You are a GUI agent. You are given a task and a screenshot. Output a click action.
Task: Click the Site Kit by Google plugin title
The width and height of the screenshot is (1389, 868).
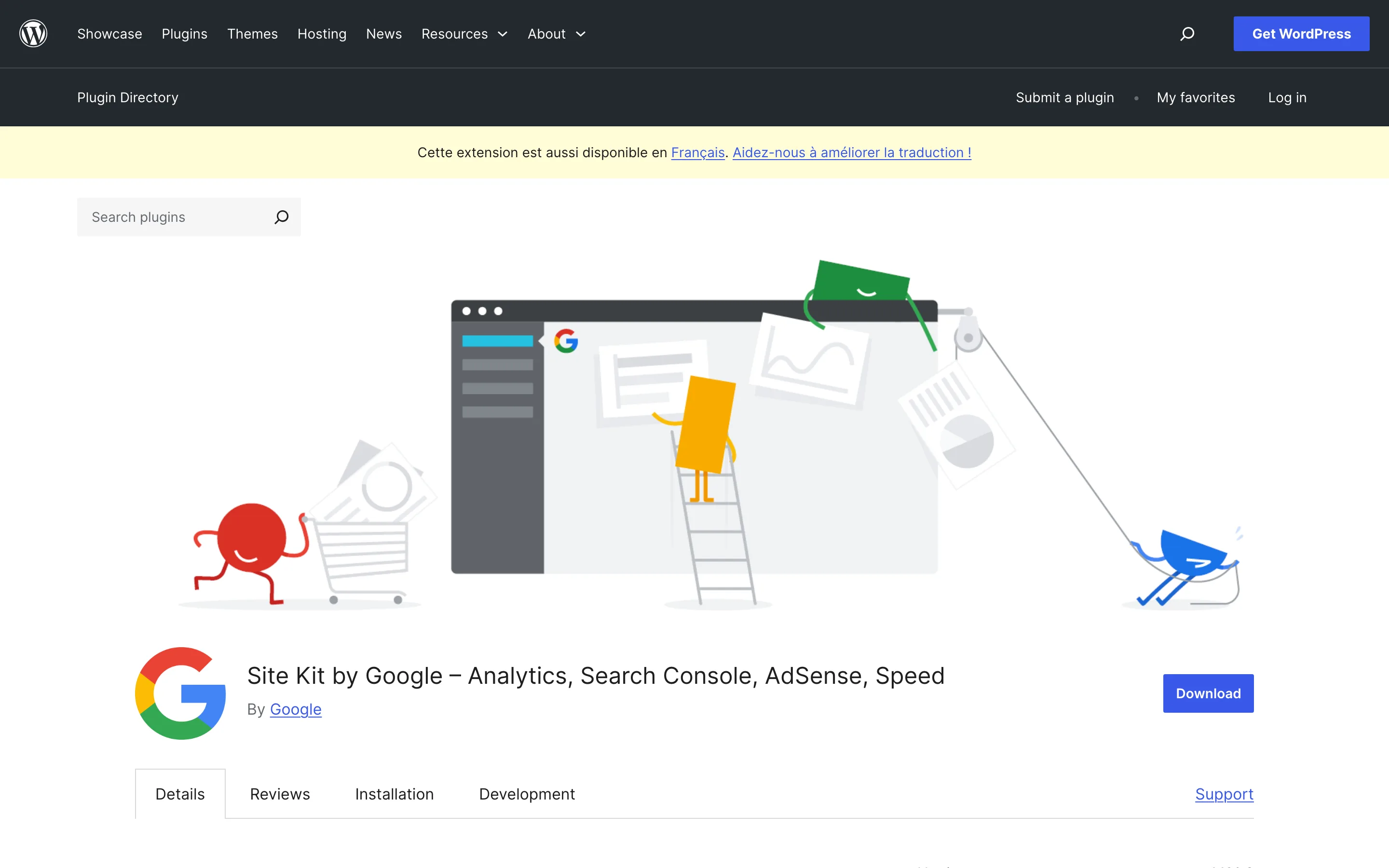(x=596, y=676)
